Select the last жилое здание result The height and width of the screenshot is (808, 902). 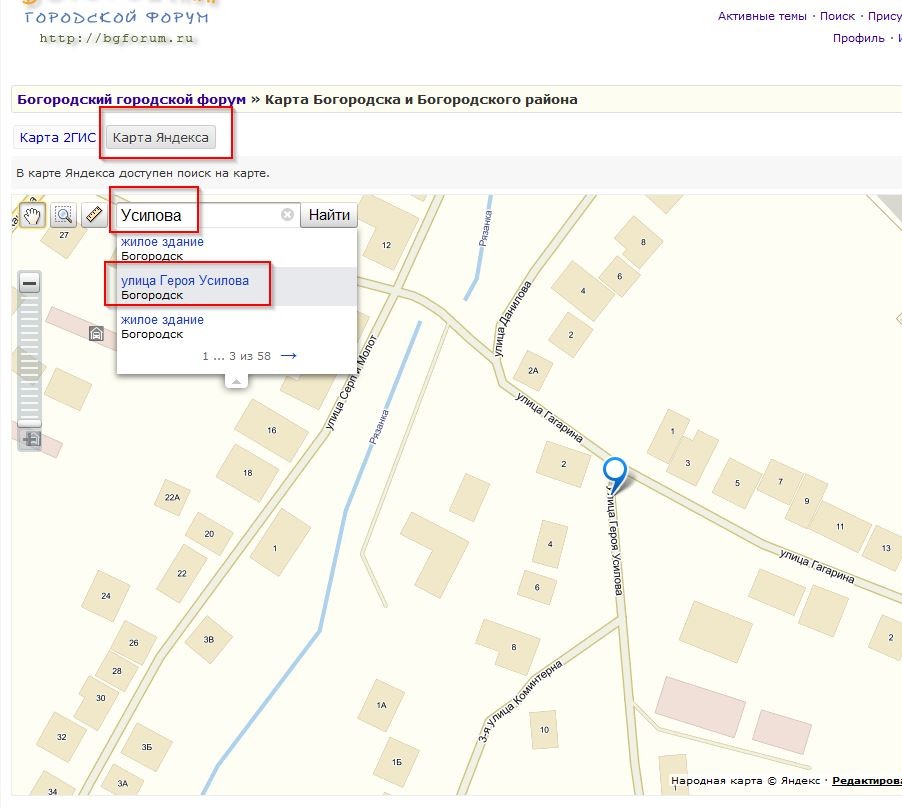(162, 320)
